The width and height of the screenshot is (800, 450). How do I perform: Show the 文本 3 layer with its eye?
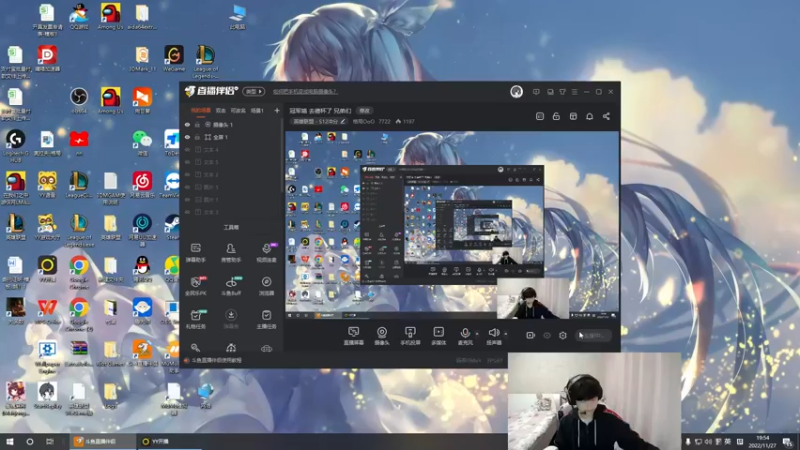pyautogui.click(x=187, y=212)
